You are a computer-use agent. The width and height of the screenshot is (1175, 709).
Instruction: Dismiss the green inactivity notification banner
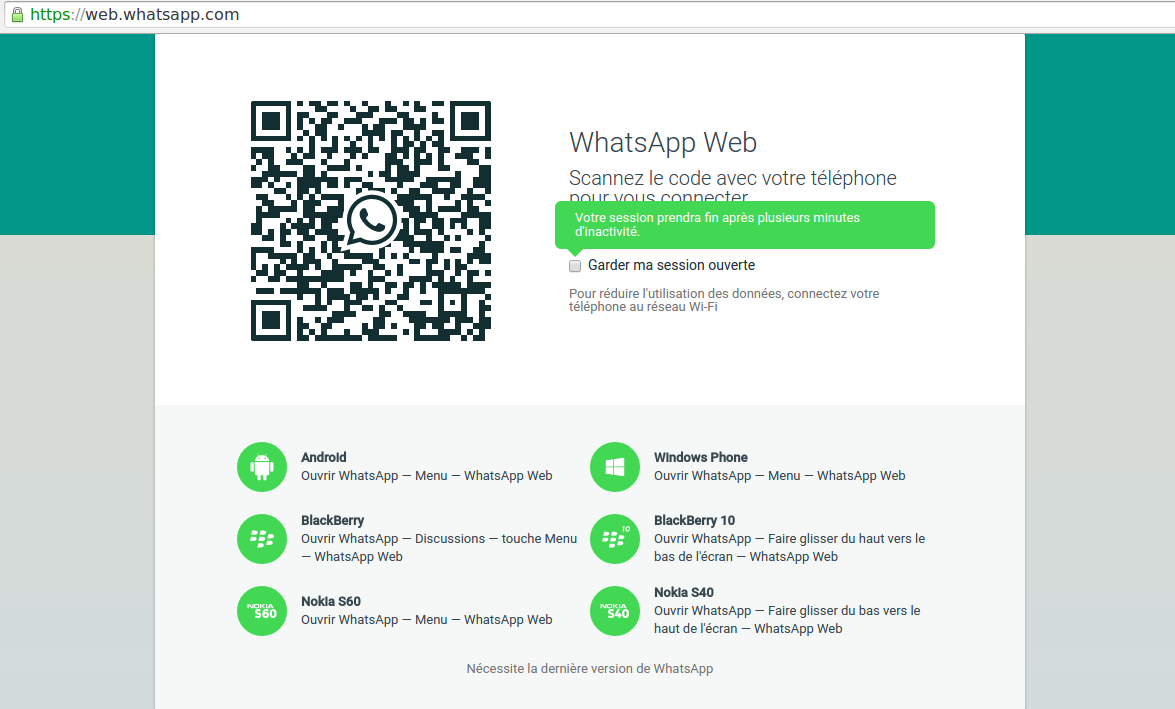click(x=744, y=225)
